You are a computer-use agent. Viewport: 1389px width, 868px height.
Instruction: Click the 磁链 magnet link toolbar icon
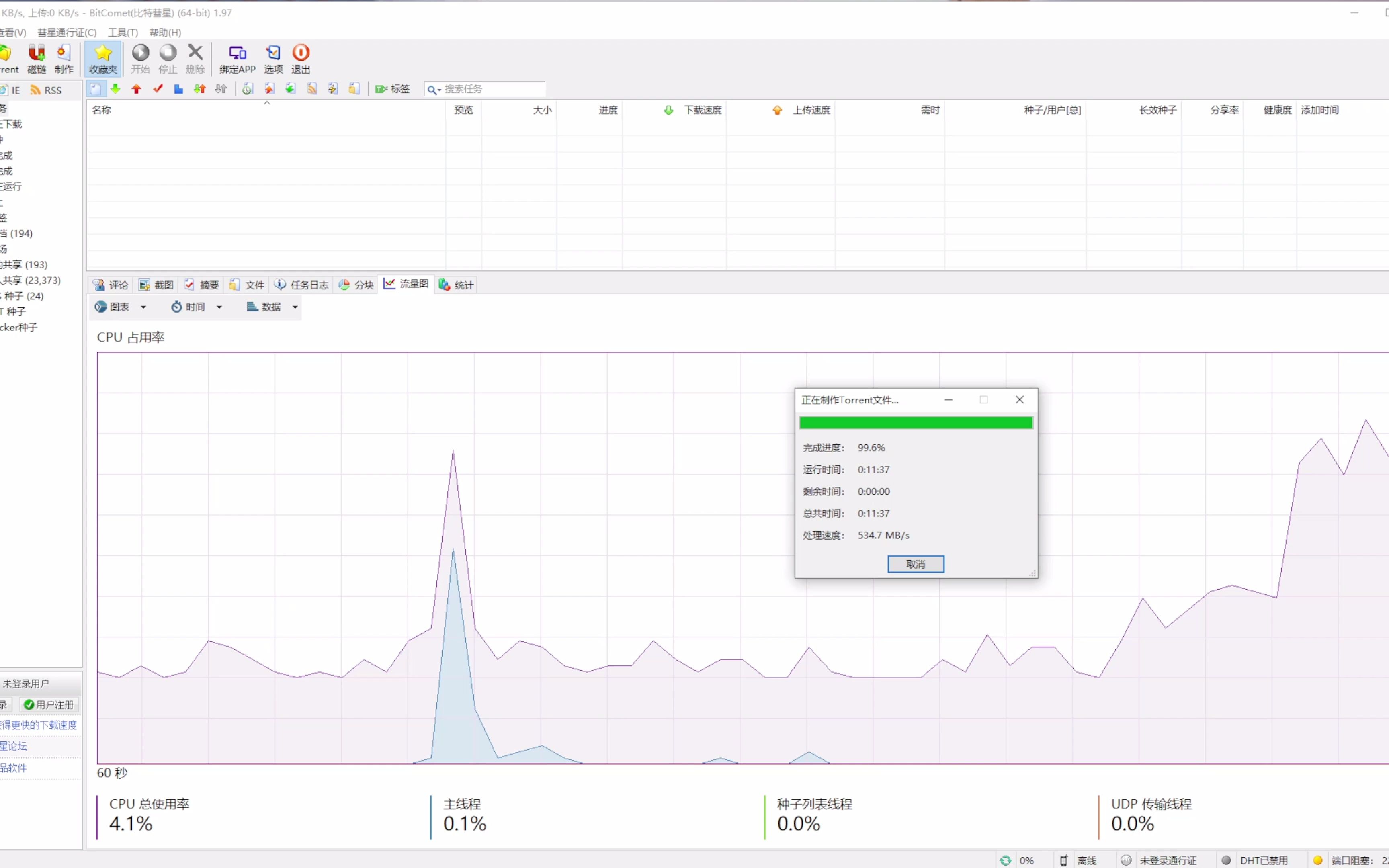[37, 59]
